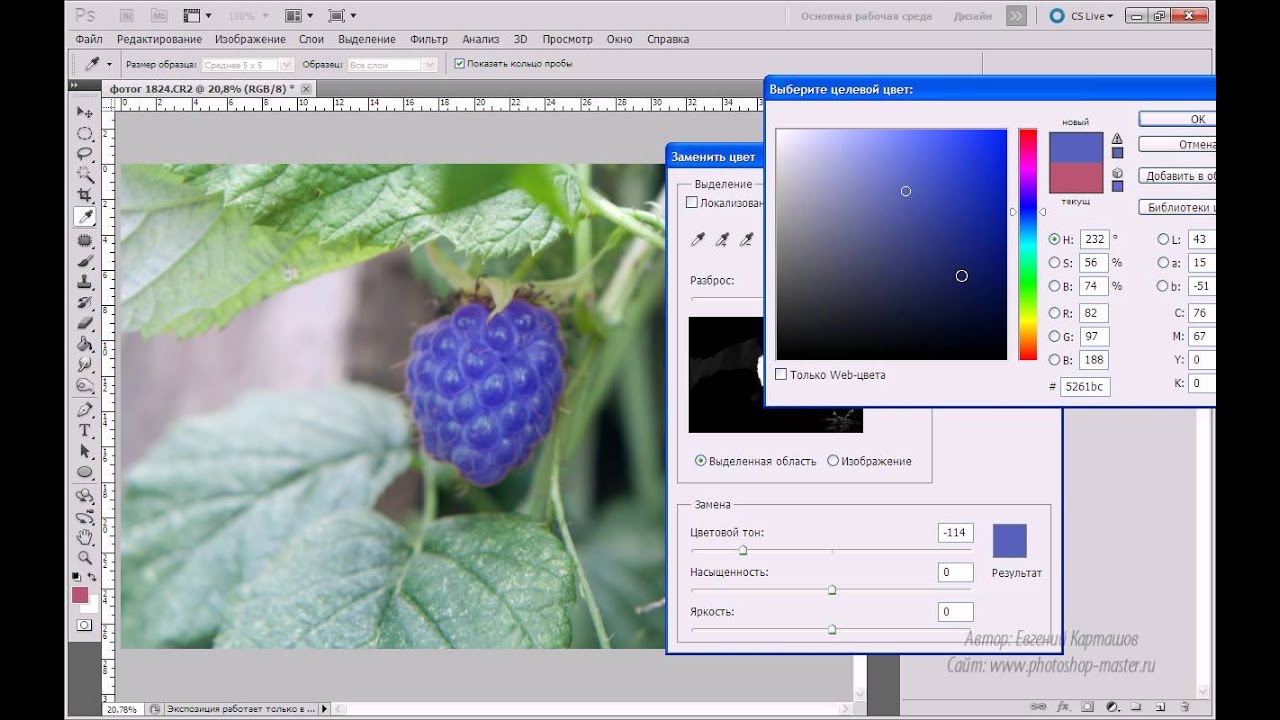
Task: Open the Просмотр menu
Action: pyautogui.click(x=568, y=39)
